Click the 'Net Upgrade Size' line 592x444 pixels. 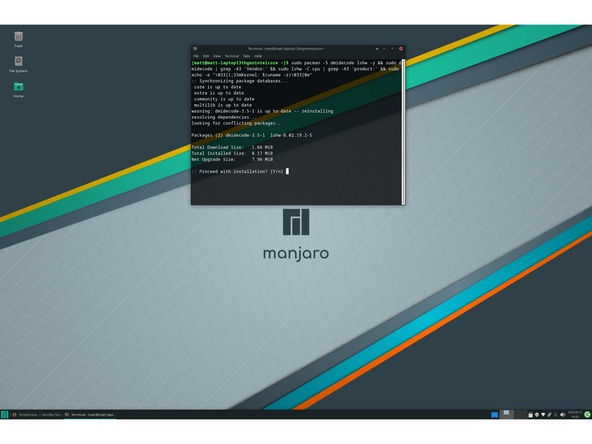[x=232, y=159]
